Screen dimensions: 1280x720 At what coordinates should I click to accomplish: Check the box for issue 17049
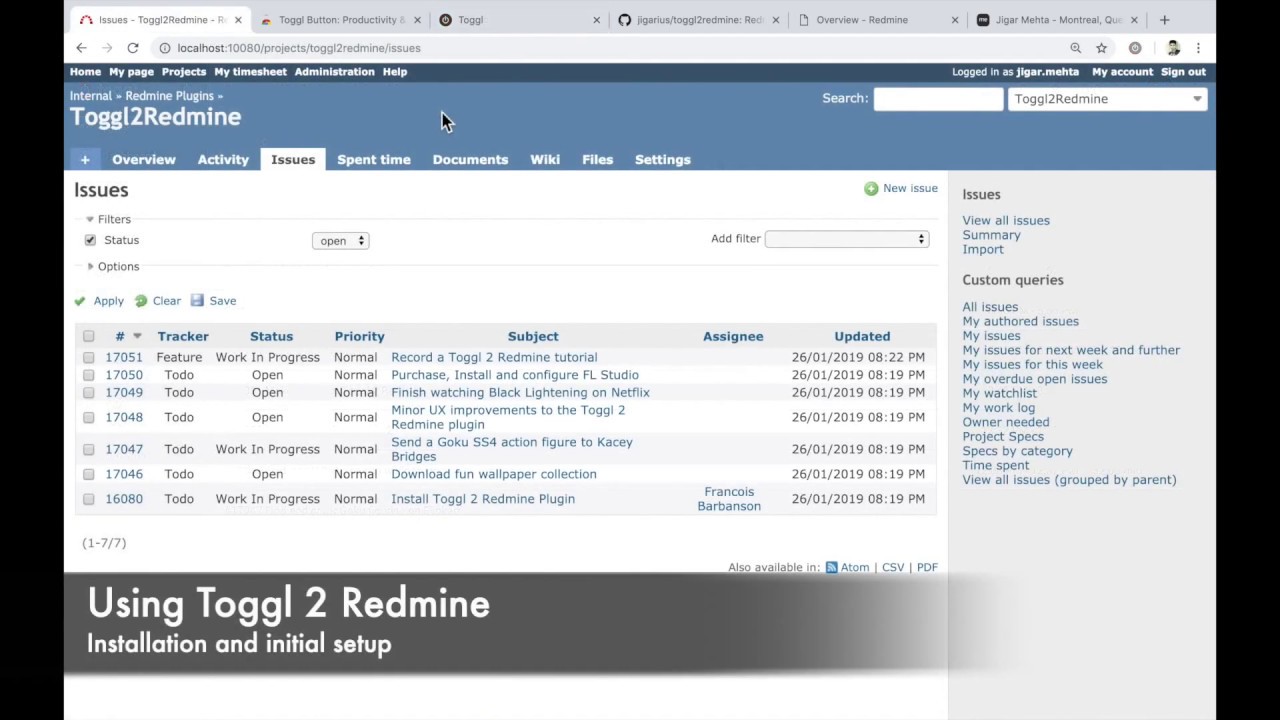point(89,393)
